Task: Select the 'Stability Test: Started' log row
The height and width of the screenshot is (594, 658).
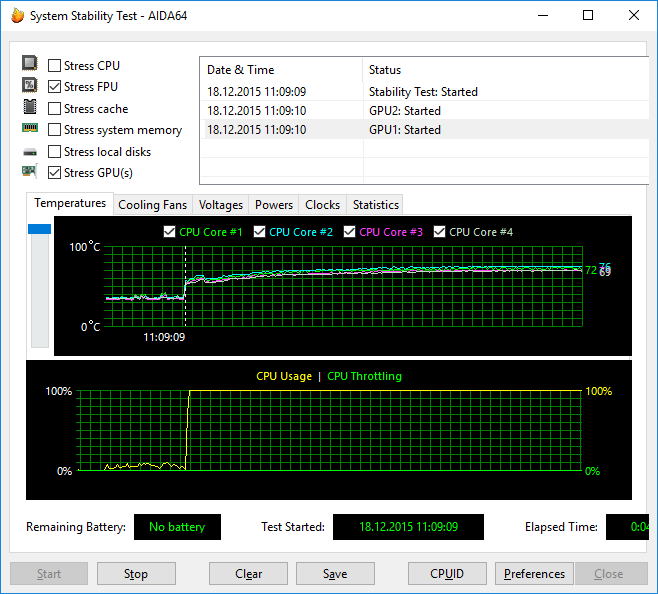Action: pyautogui.click(x=425, y=92)
